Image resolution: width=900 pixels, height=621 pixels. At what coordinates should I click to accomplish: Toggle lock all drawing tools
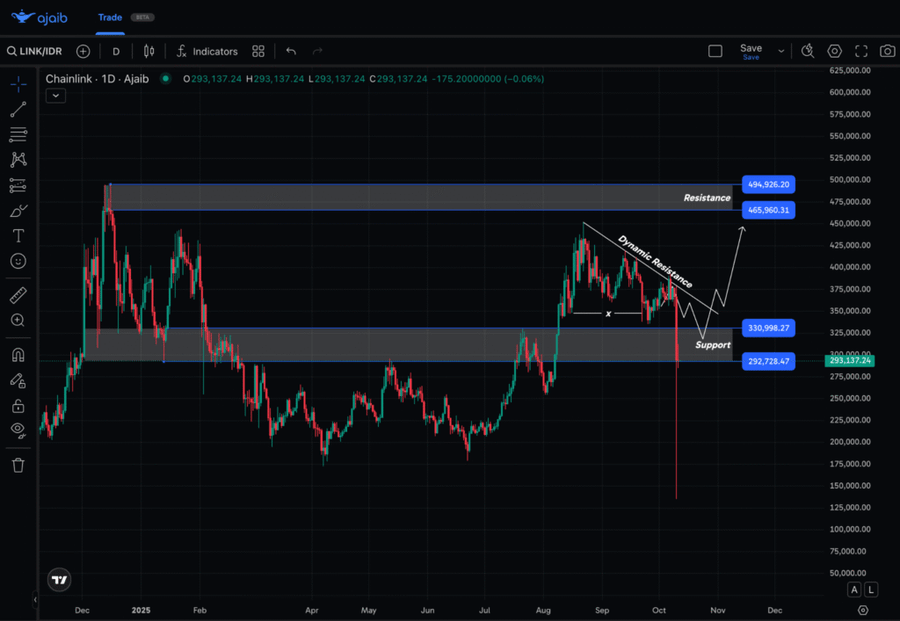(18, 406)
